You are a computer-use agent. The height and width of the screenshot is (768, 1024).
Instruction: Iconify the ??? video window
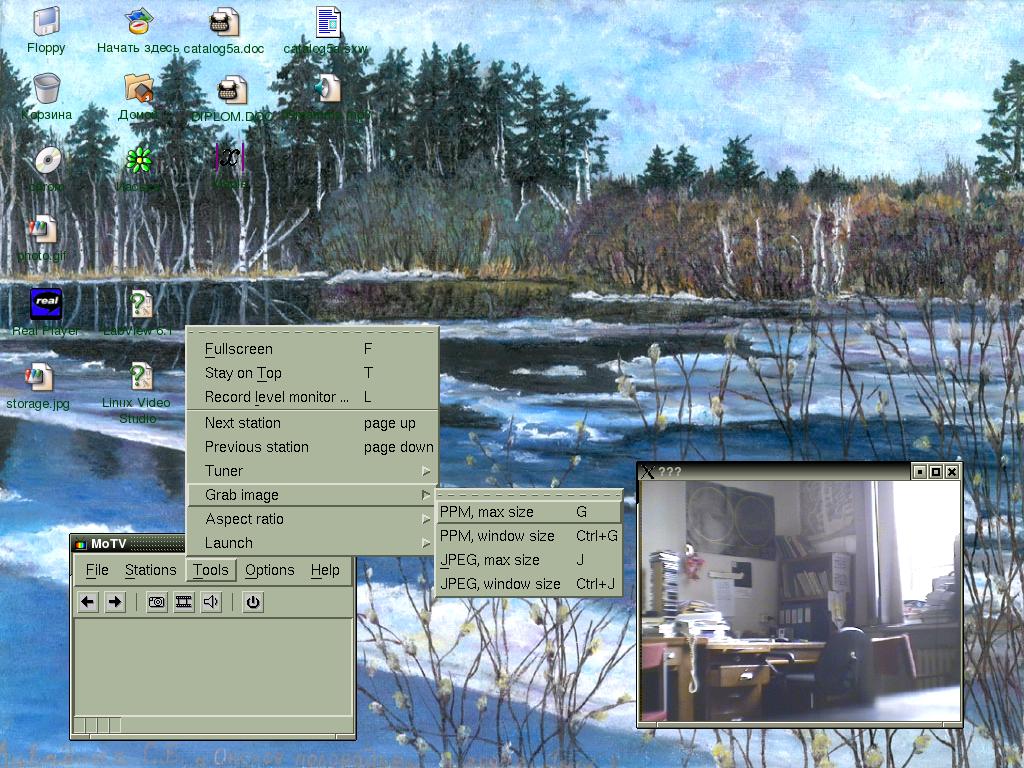pyautogui.click(x=920, y=472)
